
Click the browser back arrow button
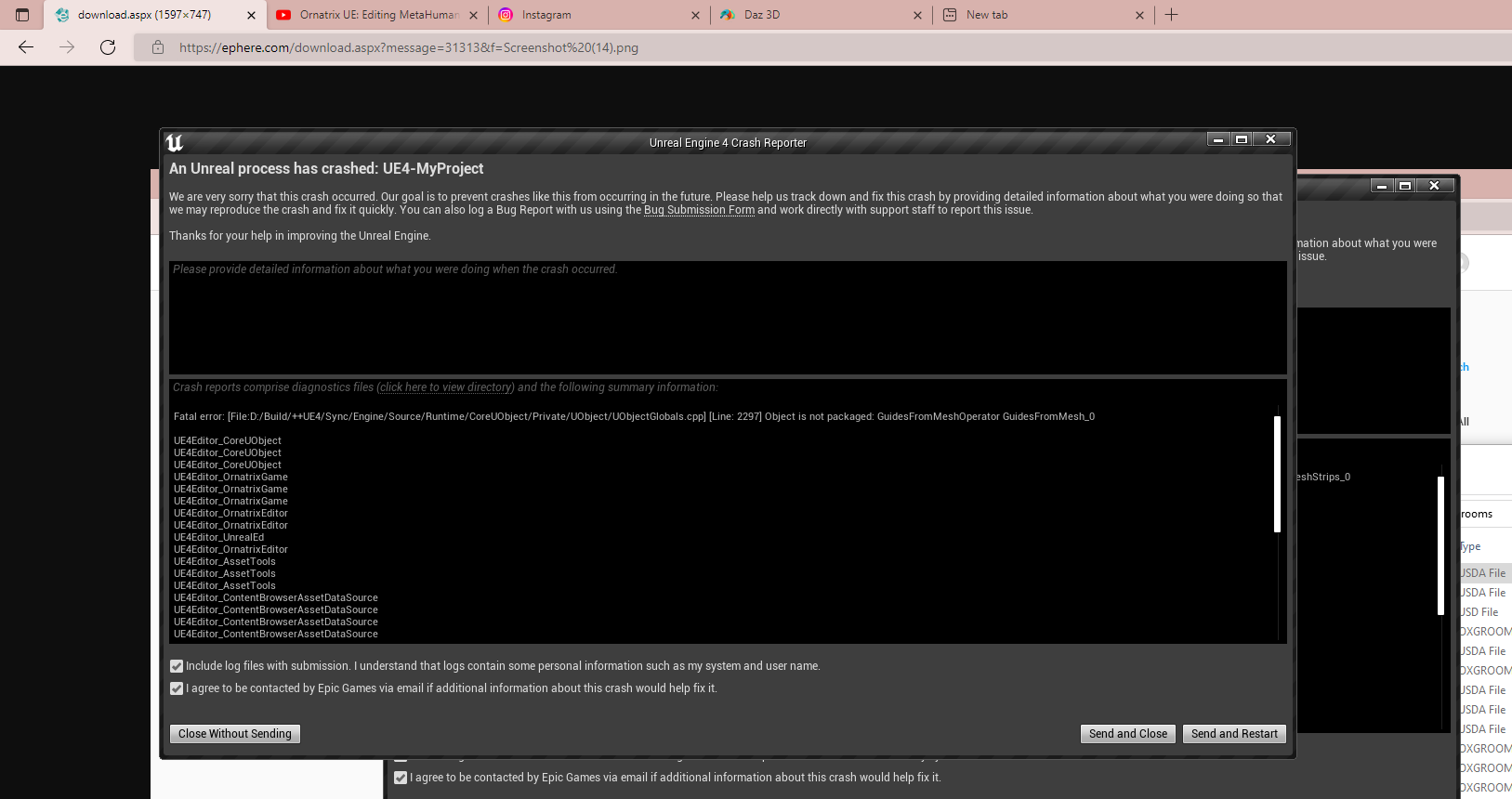click(26, 47)
